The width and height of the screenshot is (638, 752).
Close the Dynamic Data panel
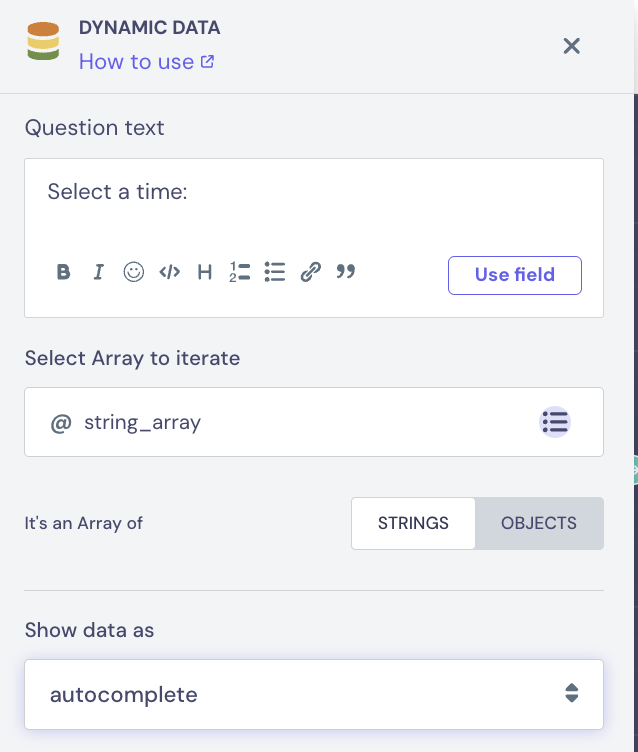coord(572,45)
